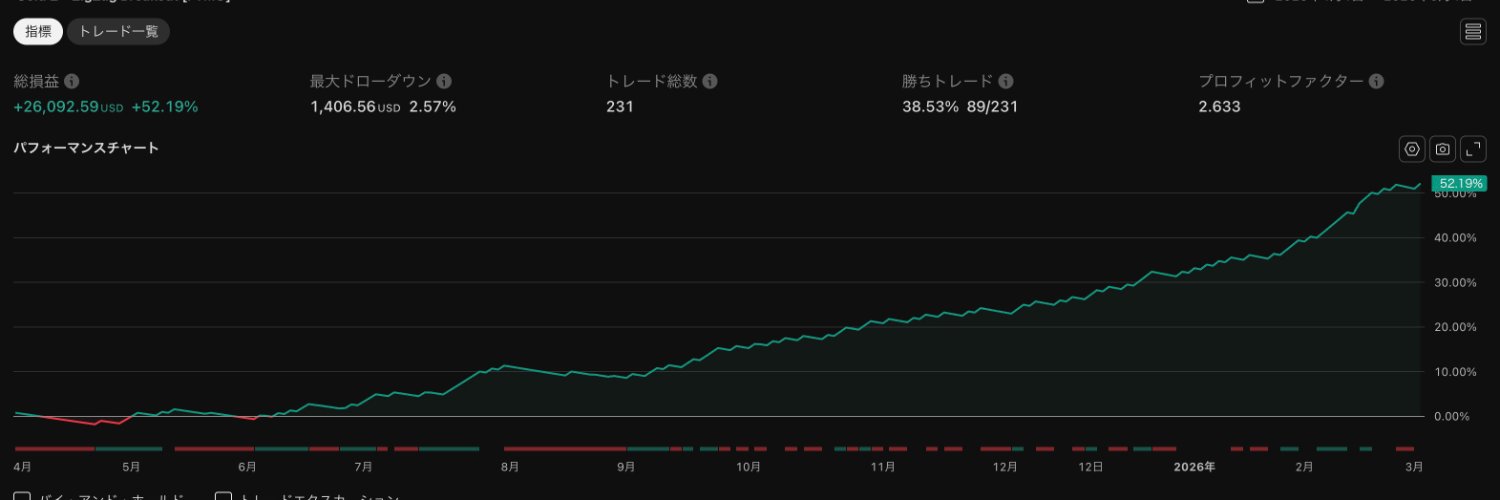The image size is (1500, 500).
Task: Click the 0.00% level on the percent axis
Action: coord(1456,416)
